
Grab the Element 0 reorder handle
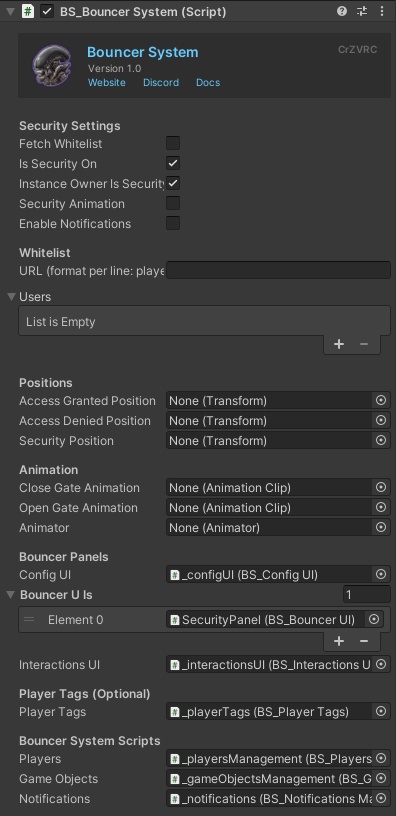click(29, 619)
